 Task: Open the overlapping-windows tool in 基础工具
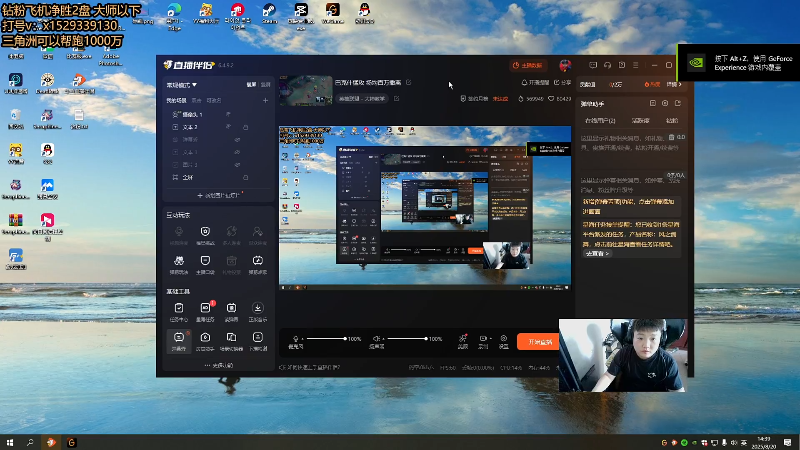tap(231, 341)
